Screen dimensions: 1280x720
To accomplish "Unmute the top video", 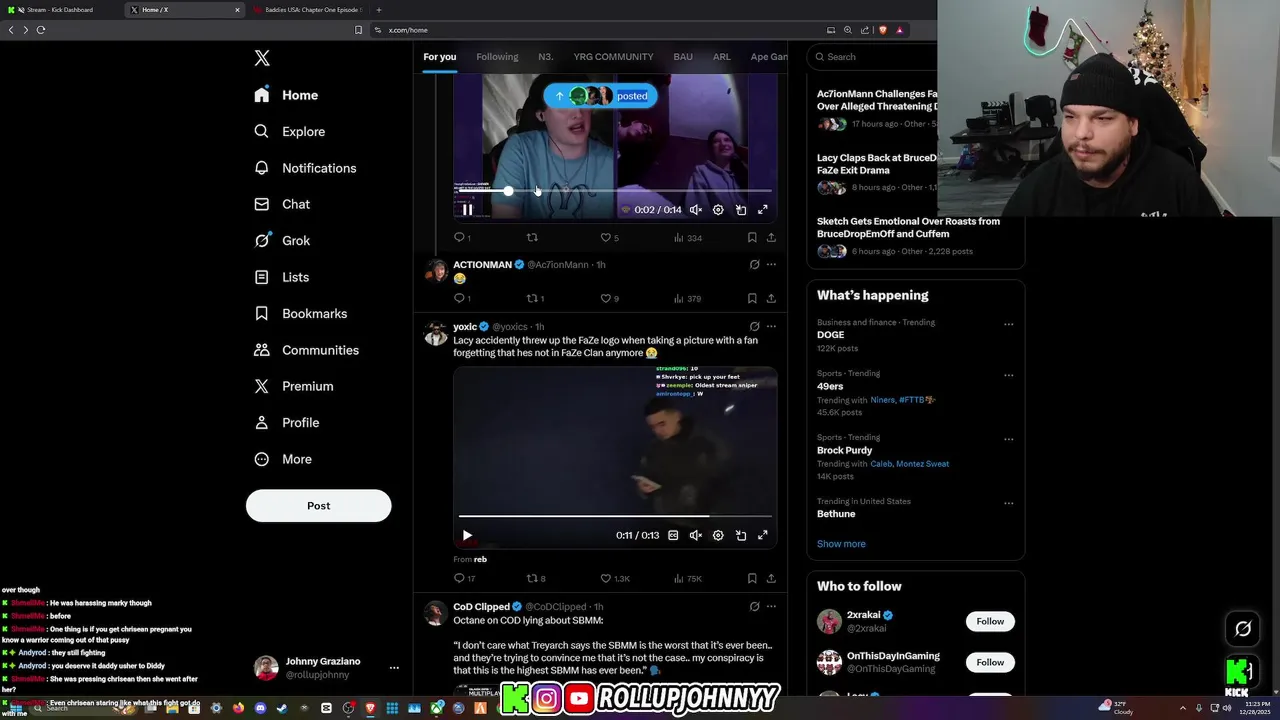I will [x=696, y=210].
